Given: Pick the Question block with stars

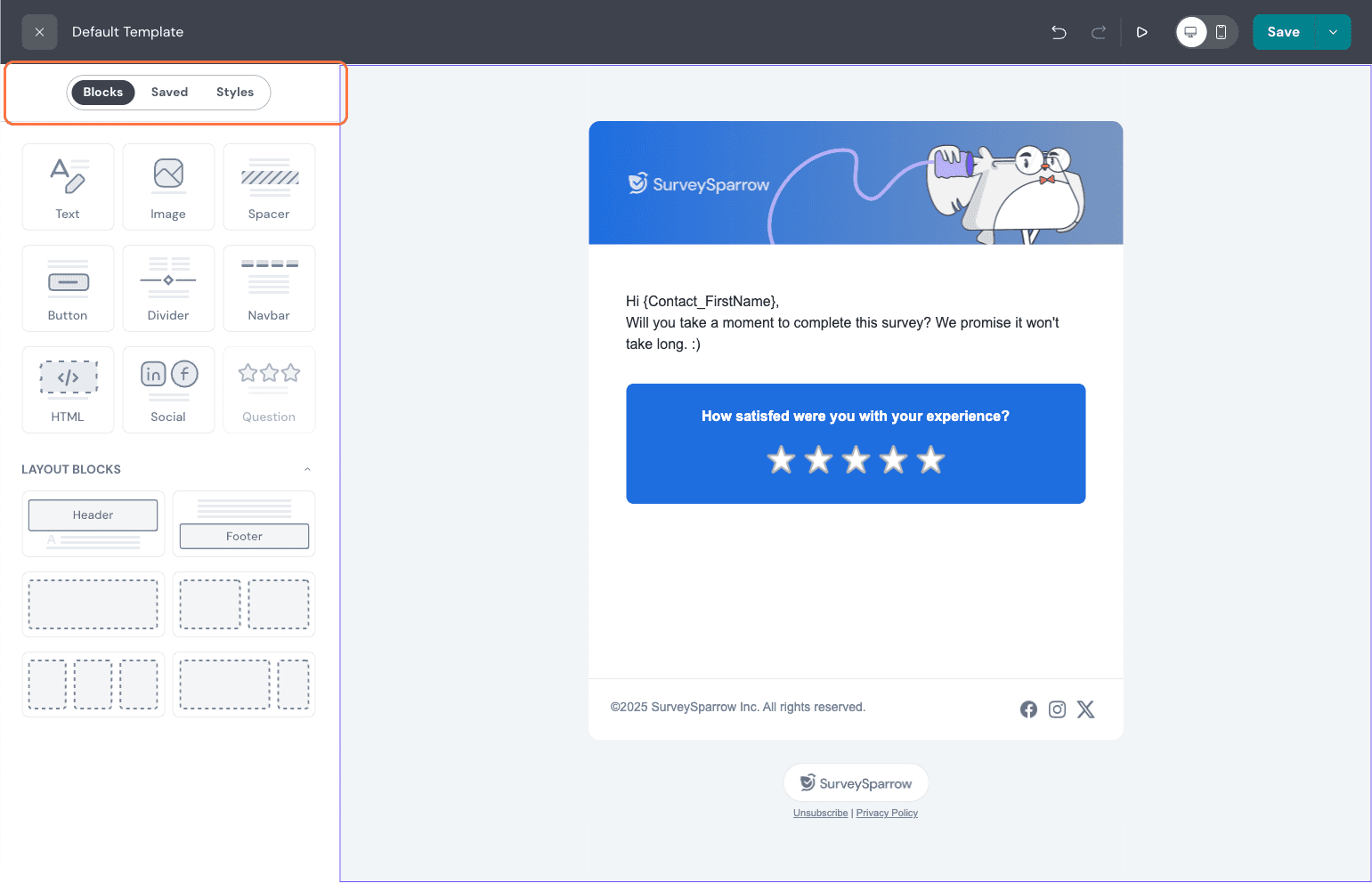Looking at the screenshot, I should 269,390.
